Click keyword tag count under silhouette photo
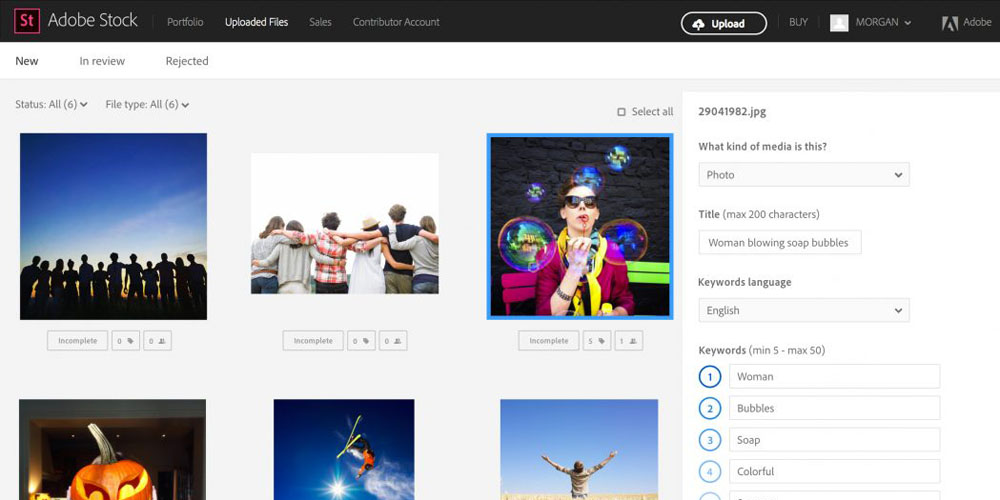 (125, 341)
